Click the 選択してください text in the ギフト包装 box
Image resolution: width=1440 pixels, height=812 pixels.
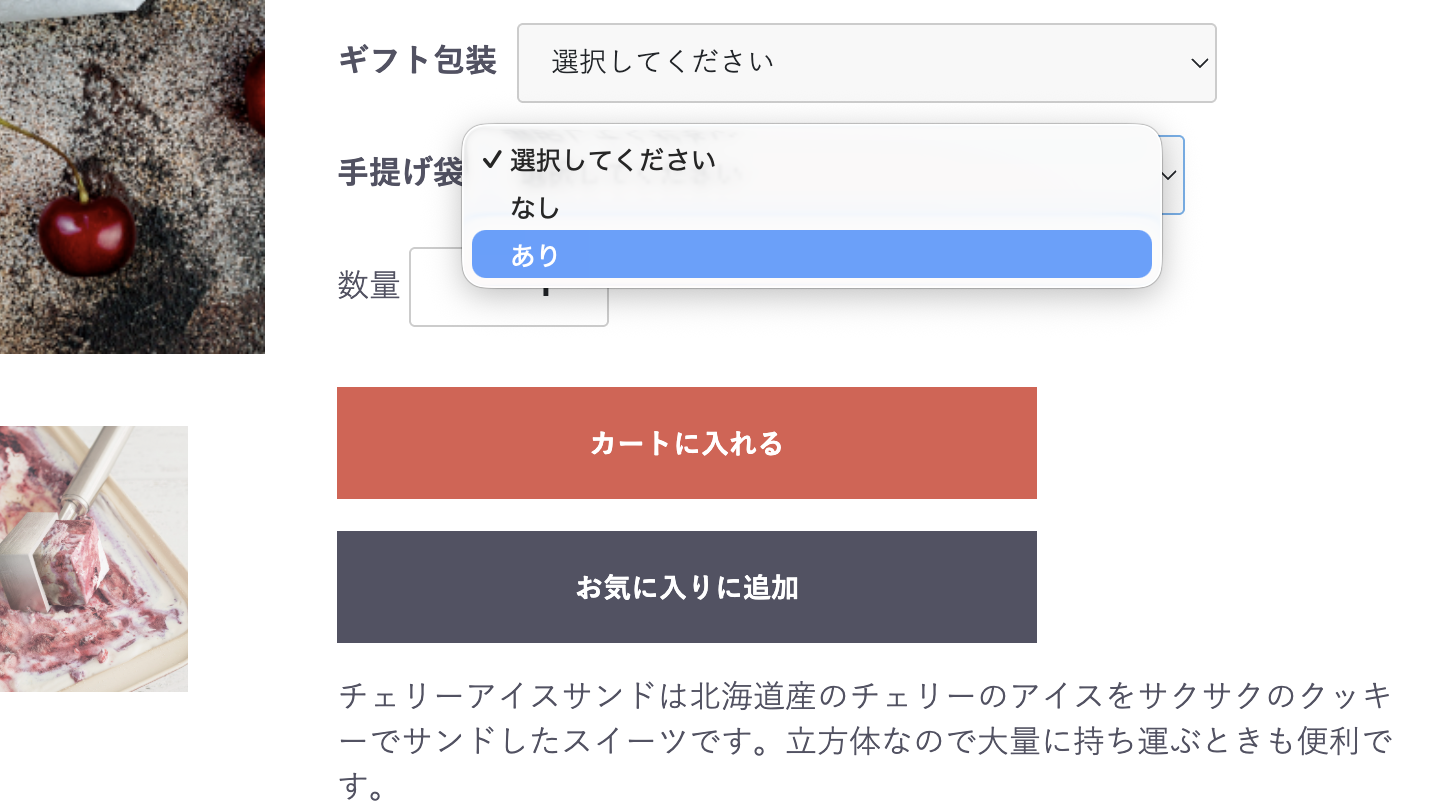[x=662, y=62]
